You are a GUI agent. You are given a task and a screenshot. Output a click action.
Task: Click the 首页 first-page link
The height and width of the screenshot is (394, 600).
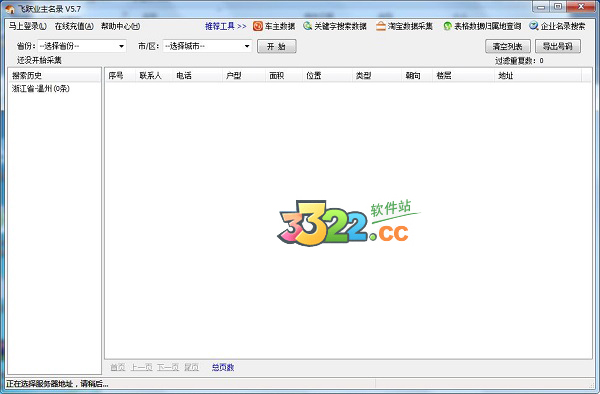click(117, 367)
